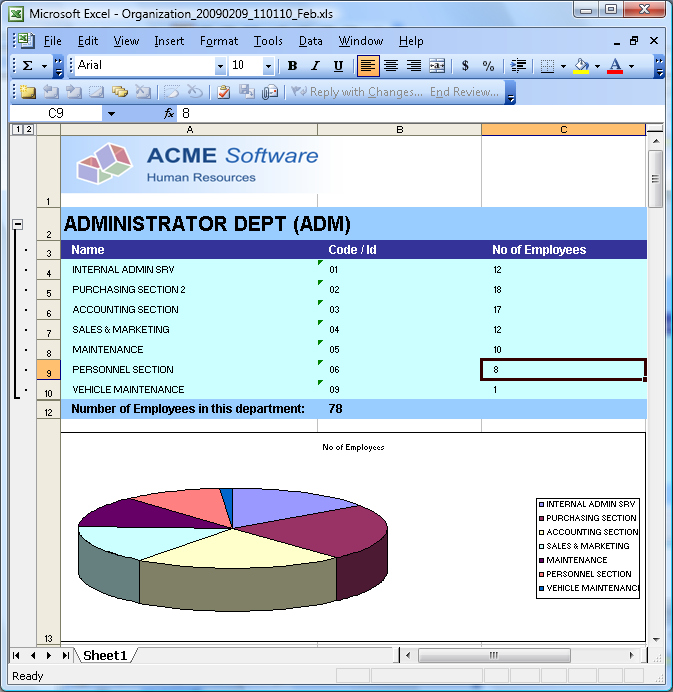Image resolution: width=673 pixels, height=692 pixels.
Task: Open the File menu
Action: (53, 41)
